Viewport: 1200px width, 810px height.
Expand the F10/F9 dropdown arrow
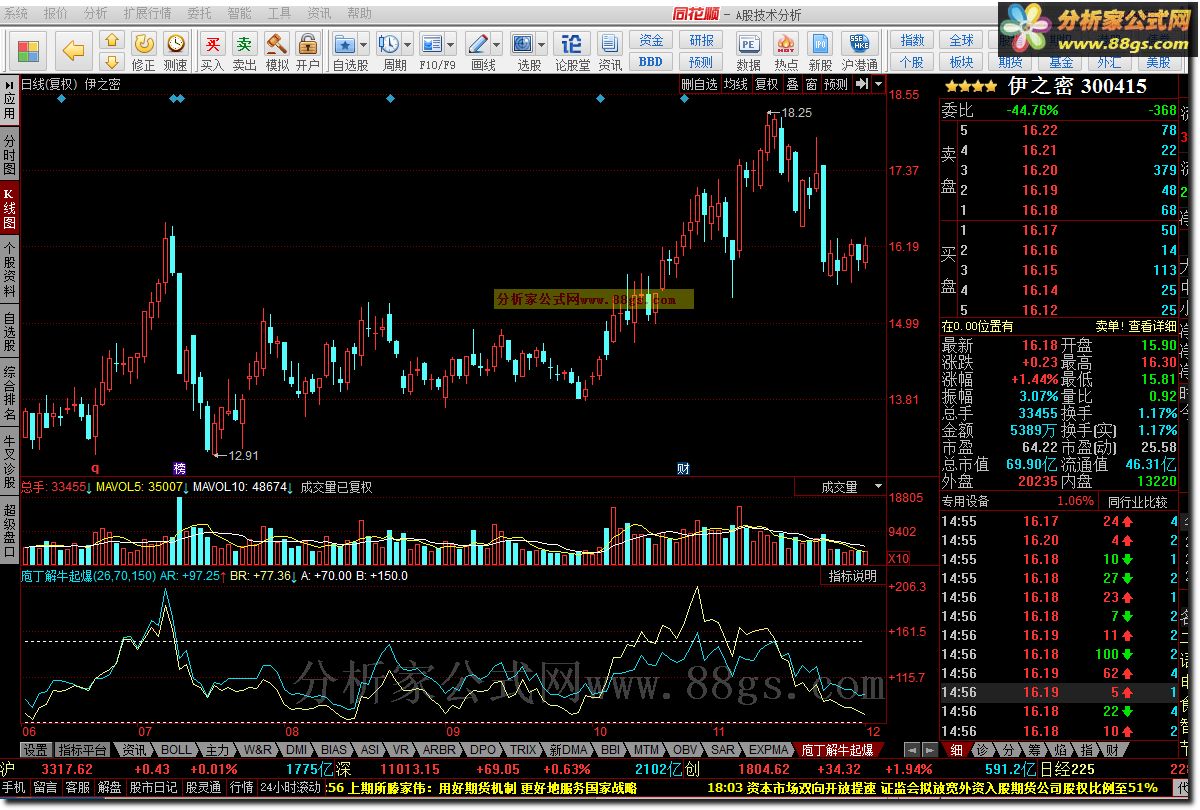pos(451,44)
